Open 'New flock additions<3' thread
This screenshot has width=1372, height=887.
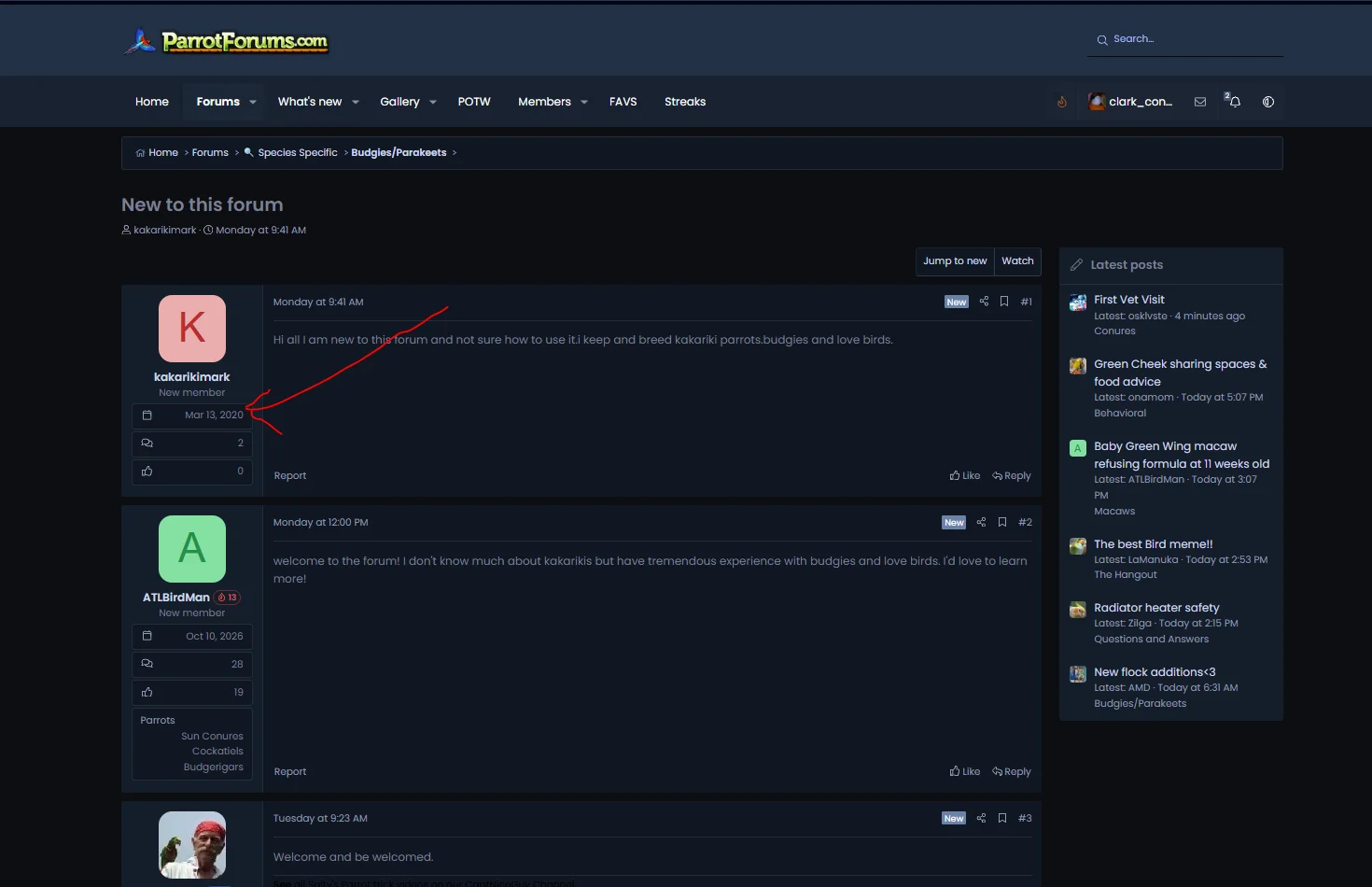coord(1155,672)
